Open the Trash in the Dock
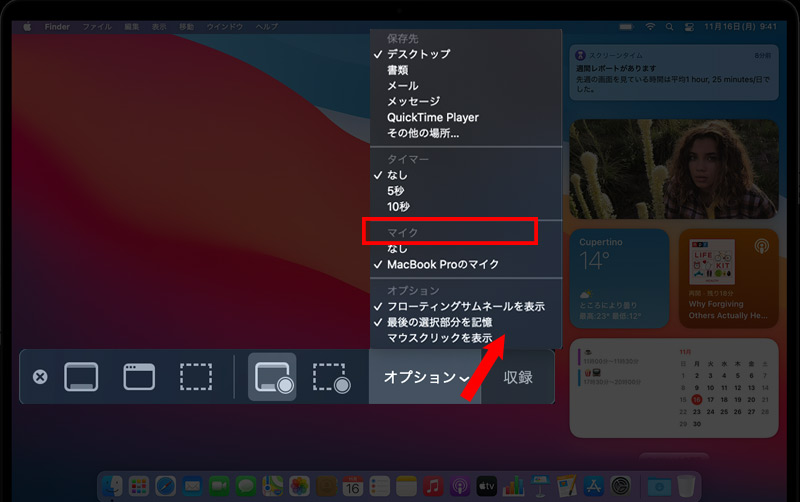This screenshot has width=800, height=502. (x=686, y=486)
